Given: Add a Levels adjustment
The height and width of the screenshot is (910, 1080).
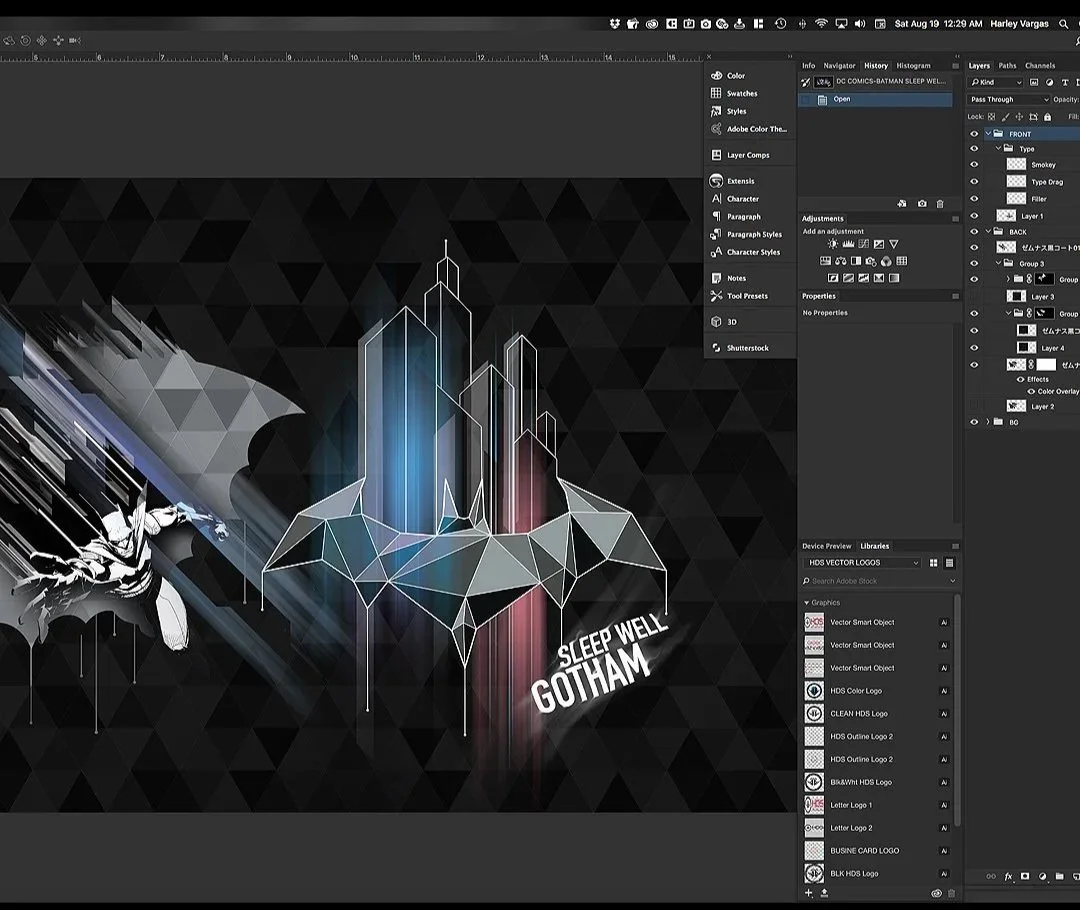Looking at the screenshot, I should tap(849, 244).
